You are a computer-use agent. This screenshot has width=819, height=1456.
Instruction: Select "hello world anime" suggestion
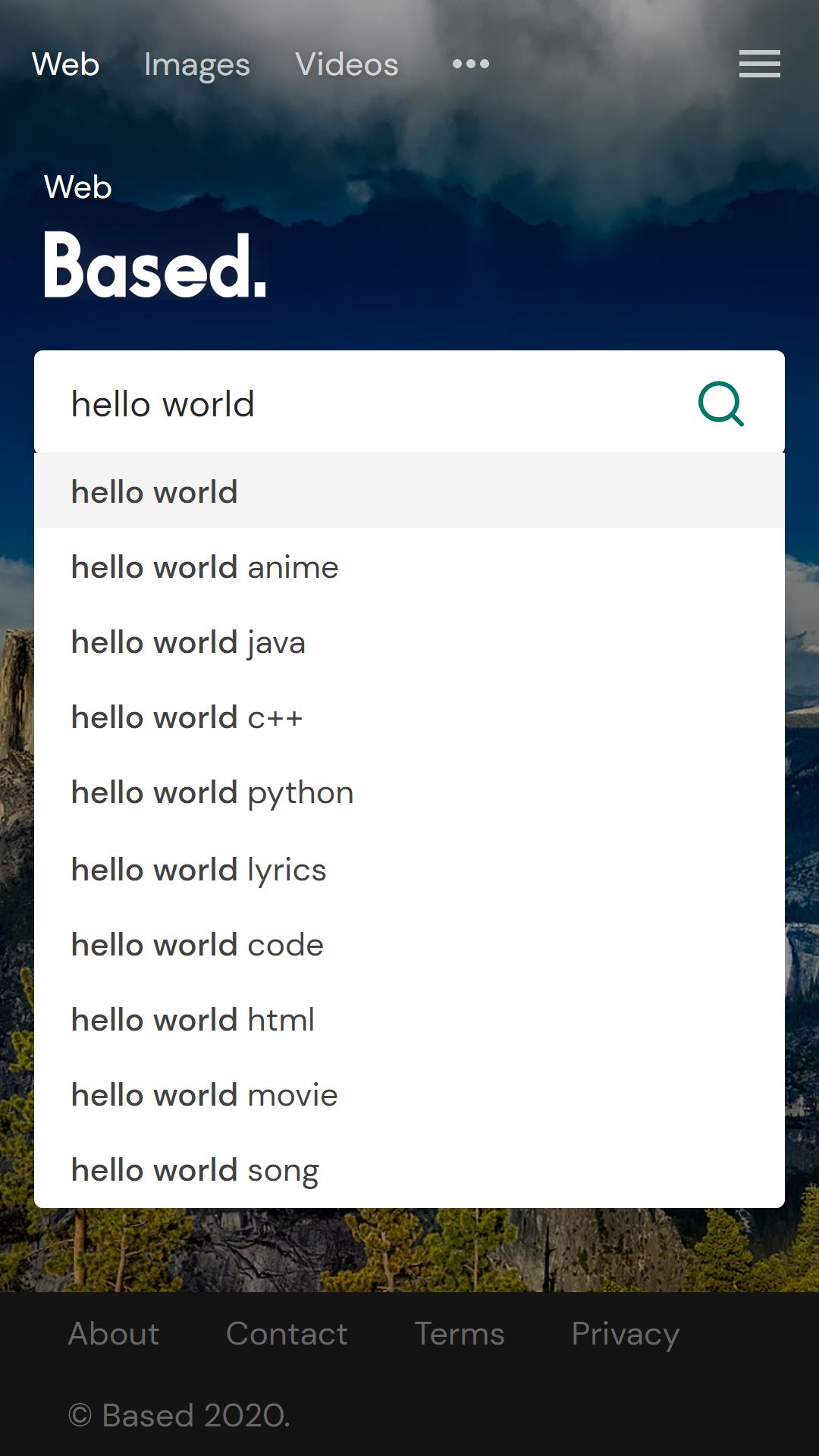[x=205, y=567]
